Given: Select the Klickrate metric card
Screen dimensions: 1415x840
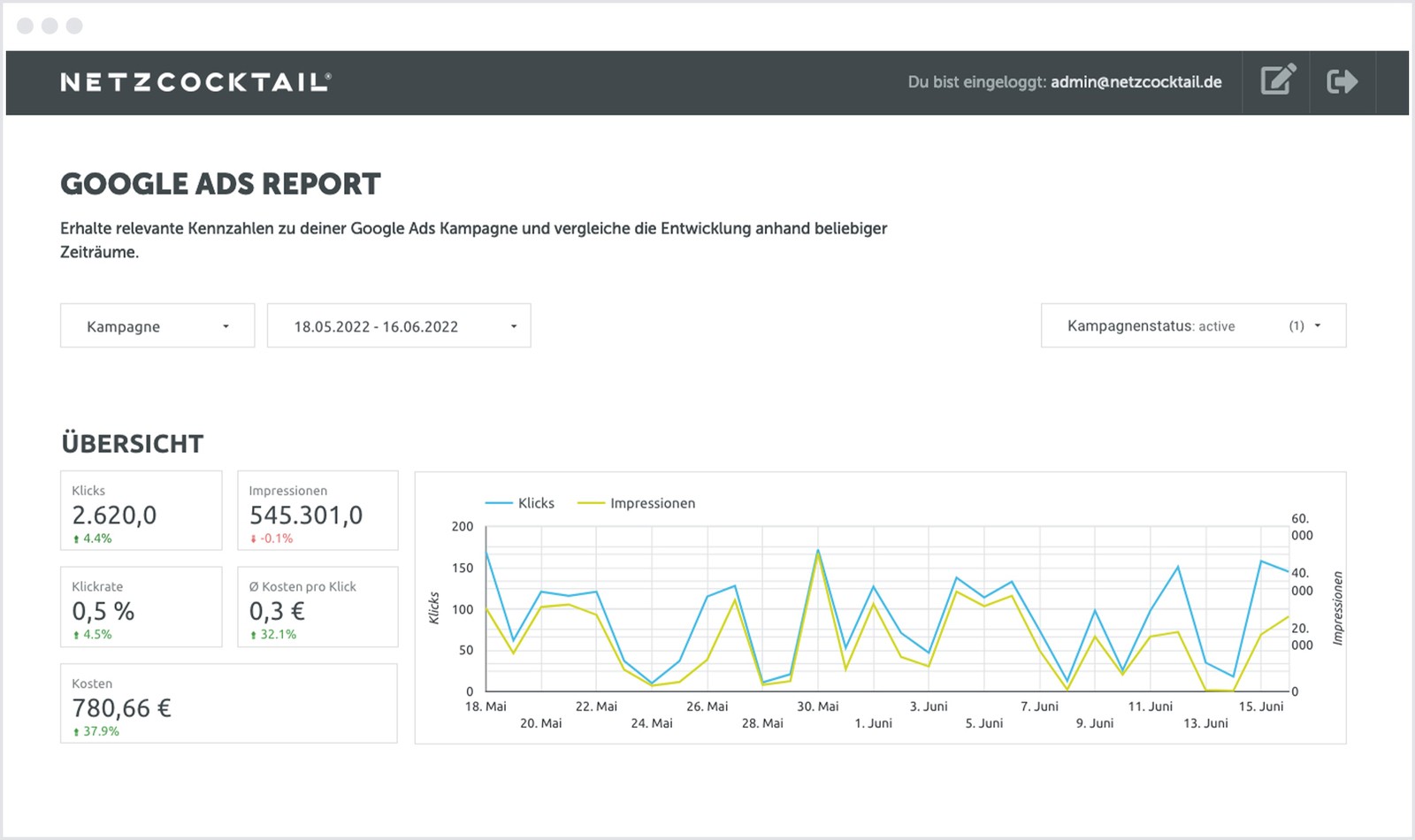Looking at the screenshot, I should pos(141,607).
